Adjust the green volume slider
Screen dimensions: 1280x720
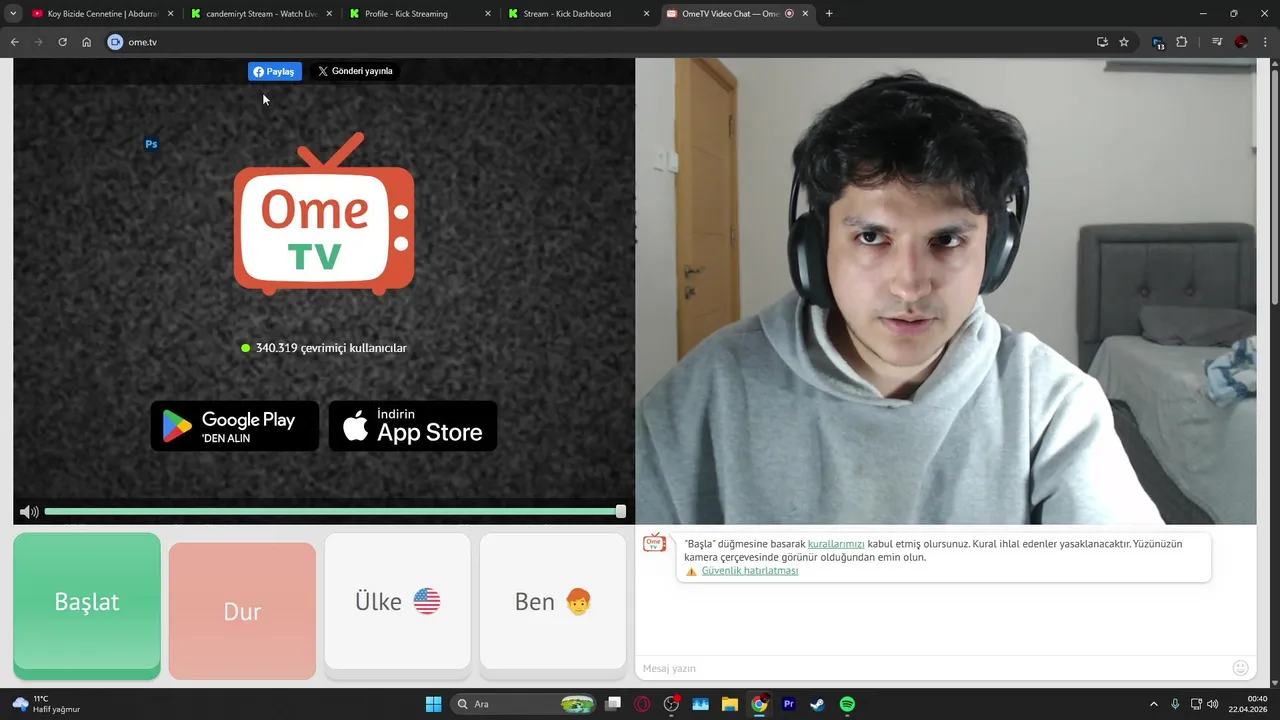[335, 512]
